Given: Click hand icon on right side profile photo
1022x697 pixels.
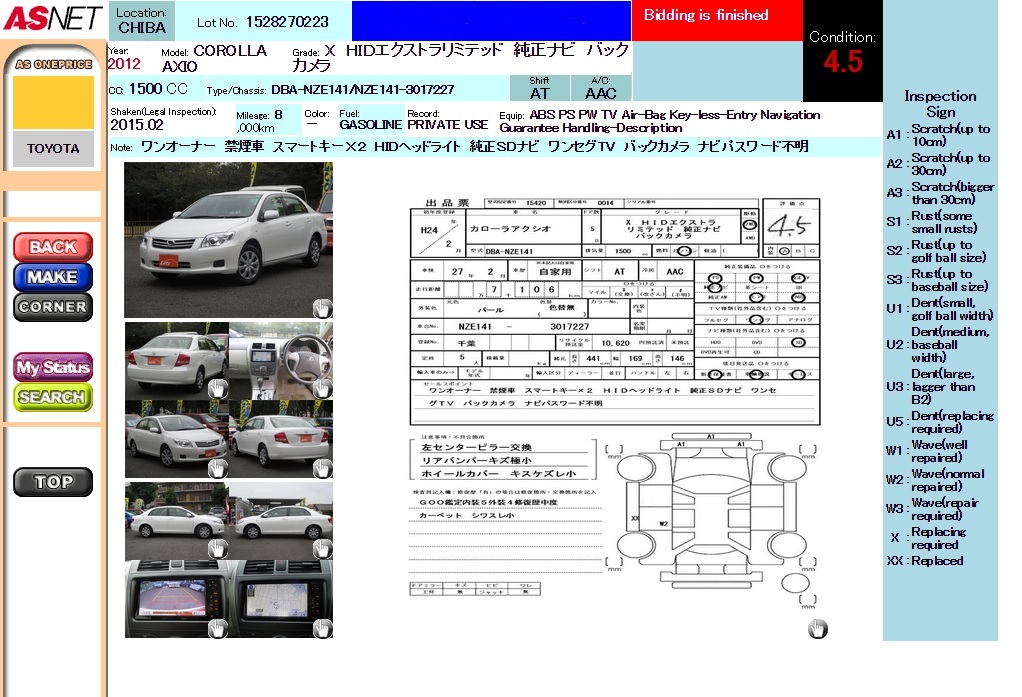Looking at the screenshot, I should coord(322,548).
